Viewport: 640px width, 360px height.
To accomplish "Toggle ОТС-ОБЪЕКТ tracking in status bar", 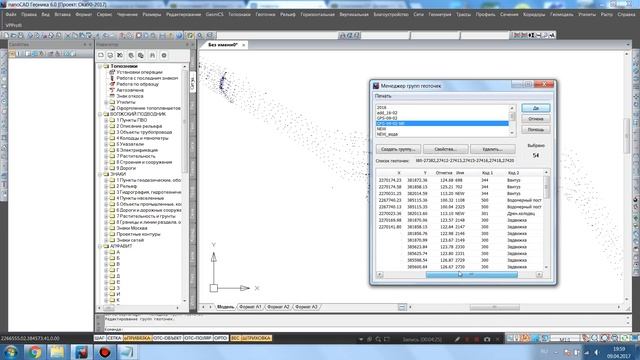I will click(x=167, y=338).
